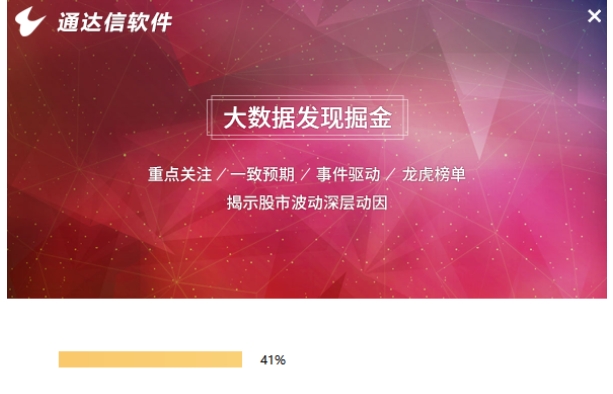Click the 动因 characters ending the subtitle
Viewport: 613px width, 394px height.
coord(372,203)
